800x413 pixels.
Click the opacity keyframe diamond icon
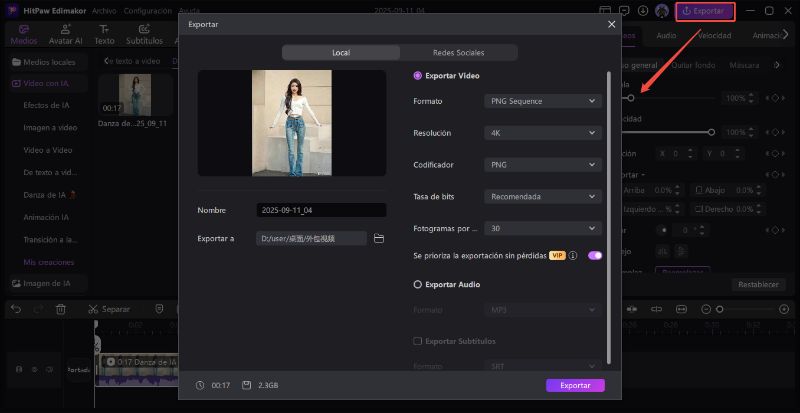pos(775,132)
